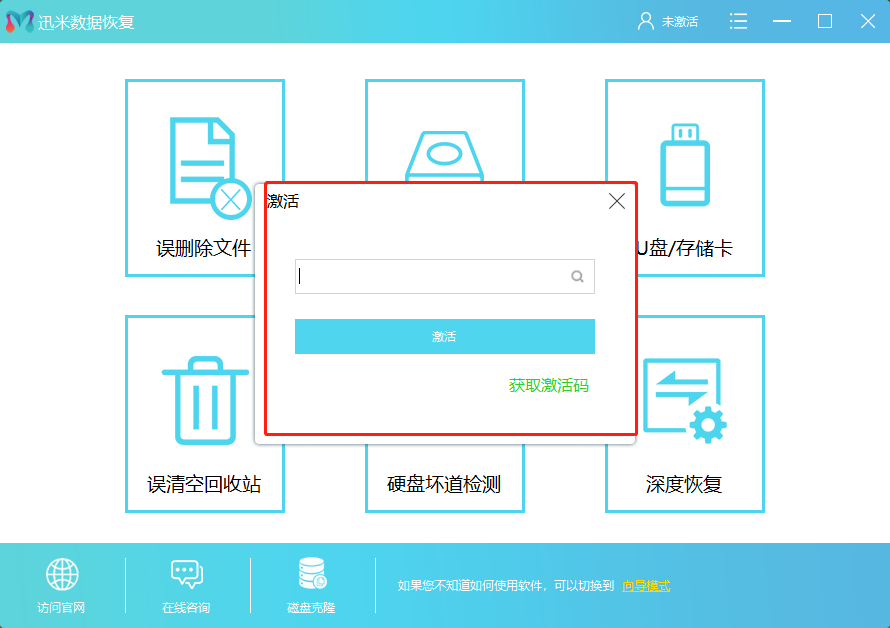Click inside the activation code input box
The image size is (890, 628).
click(x=430, y=276)
